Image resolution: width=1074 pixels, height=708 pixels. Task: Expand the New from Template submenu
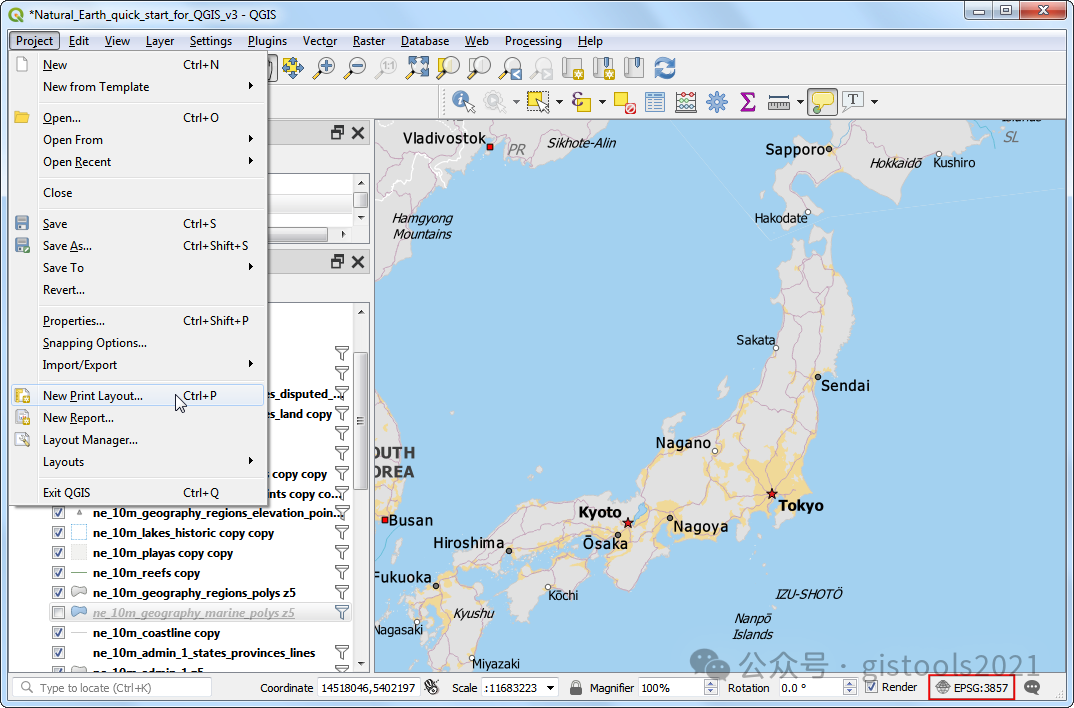click(138, 87)
